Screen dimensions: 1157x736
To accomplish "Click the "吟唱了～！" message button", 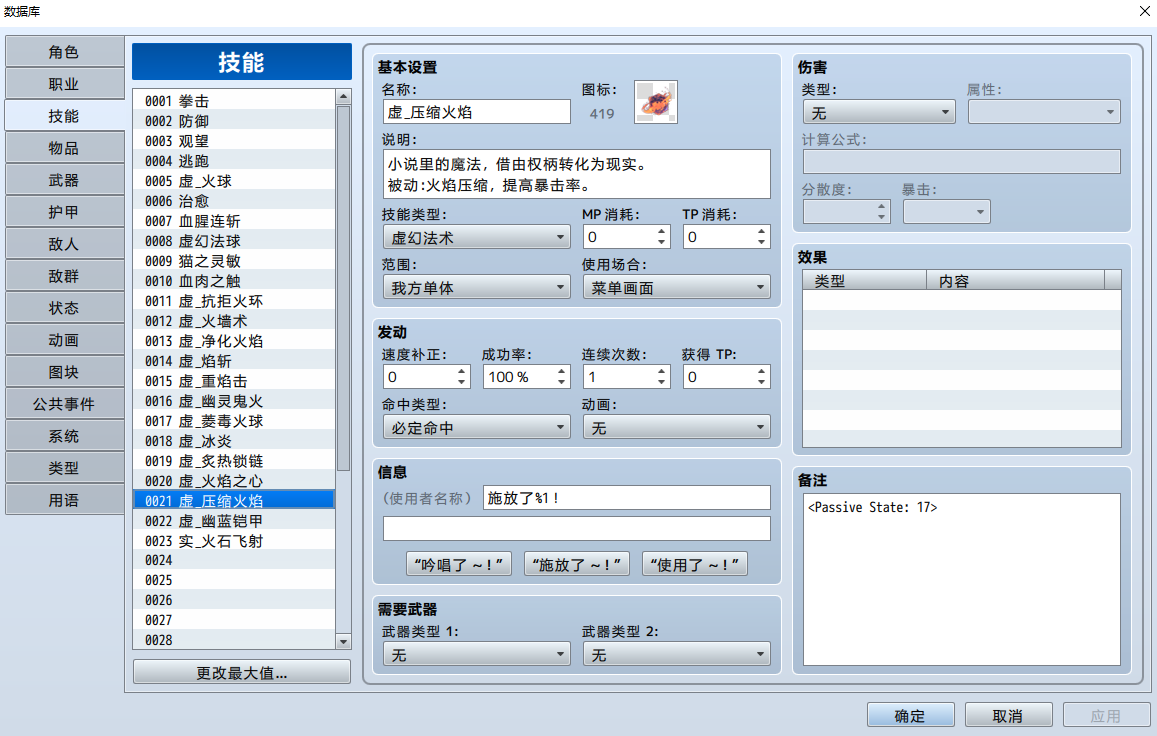I will point(458,564).
